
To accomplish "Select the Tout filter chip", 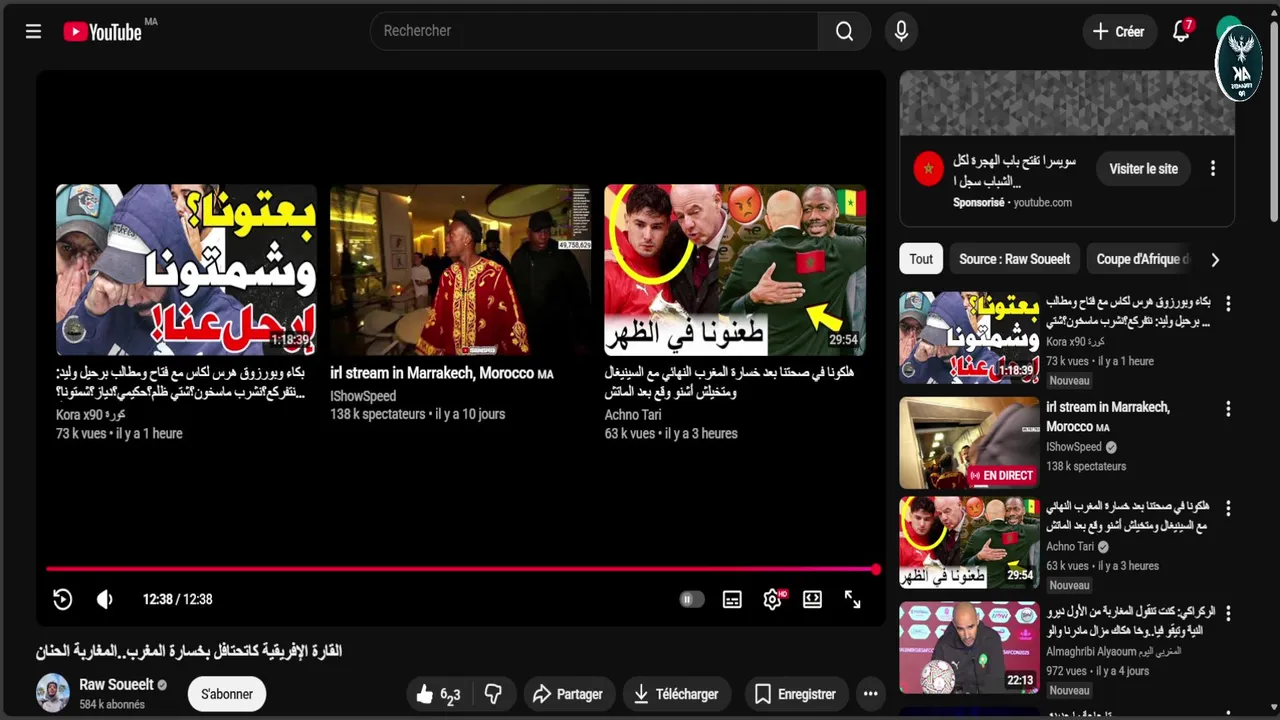I will tap(921, 259).
